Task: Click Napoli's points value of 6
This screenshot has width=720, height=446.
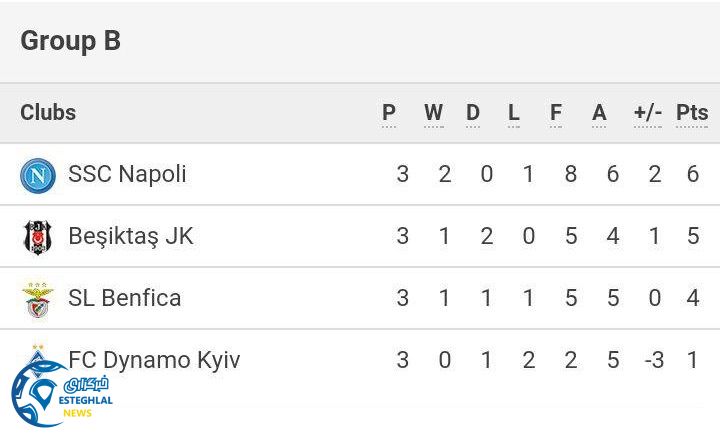Action: pyautogui.click(x=692, y=174)
